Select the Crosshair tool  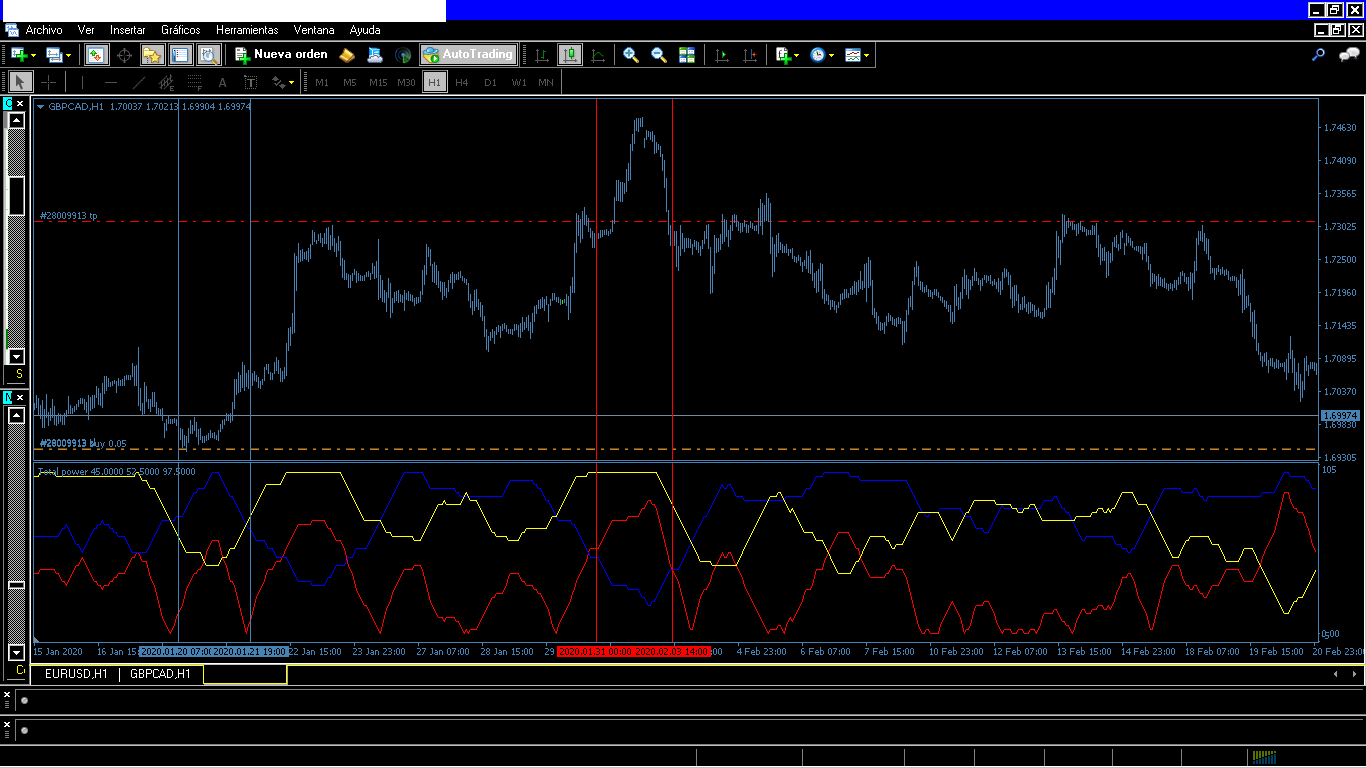(x=48, y=82)
